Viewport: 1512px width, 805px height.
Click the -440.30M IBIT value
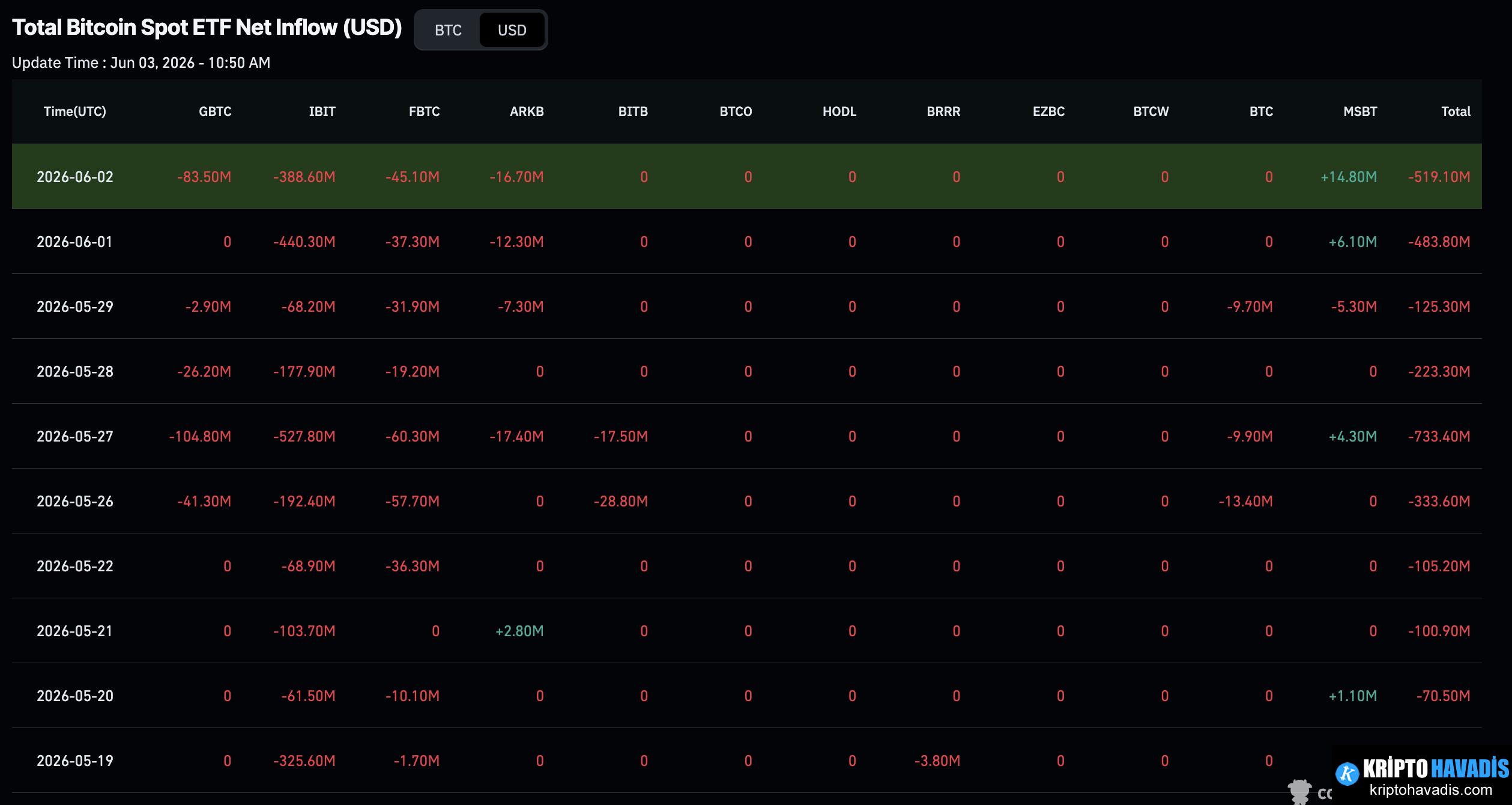(x=304, y=241)
